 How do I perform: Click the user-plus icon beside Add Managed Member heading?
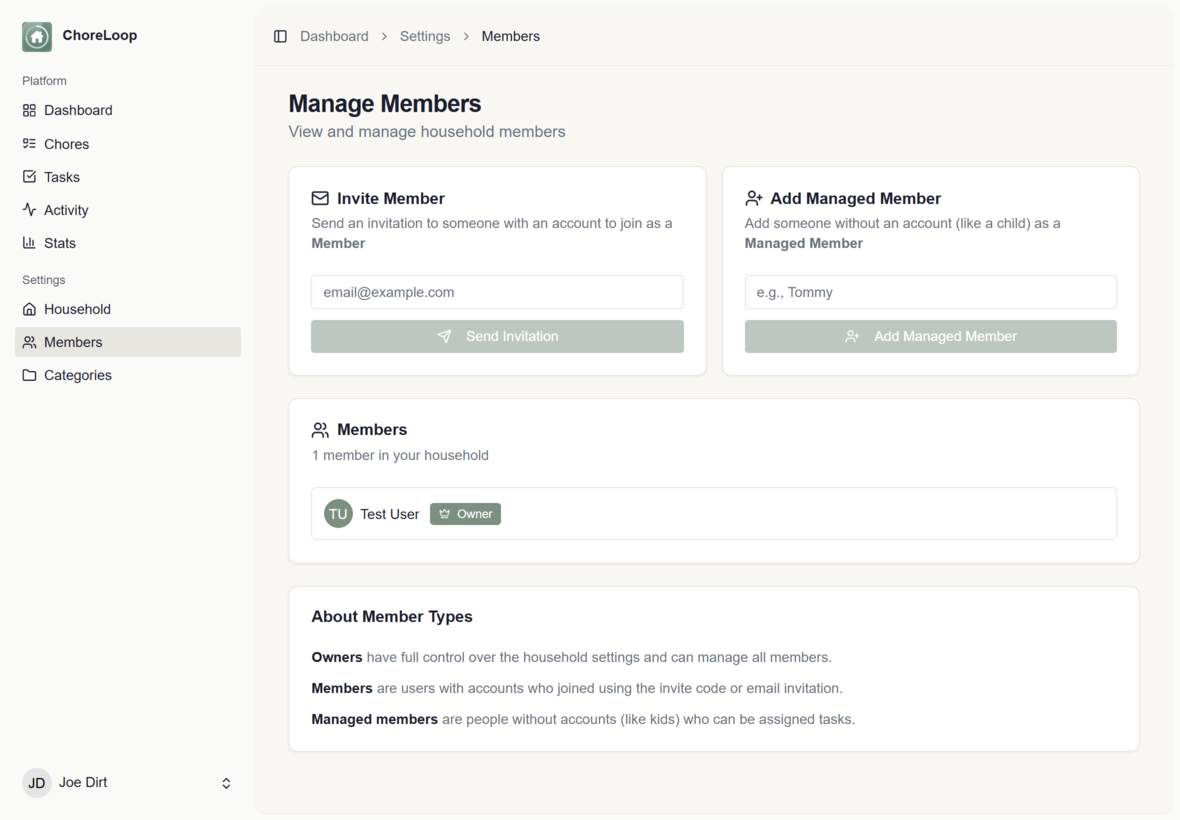753,199
